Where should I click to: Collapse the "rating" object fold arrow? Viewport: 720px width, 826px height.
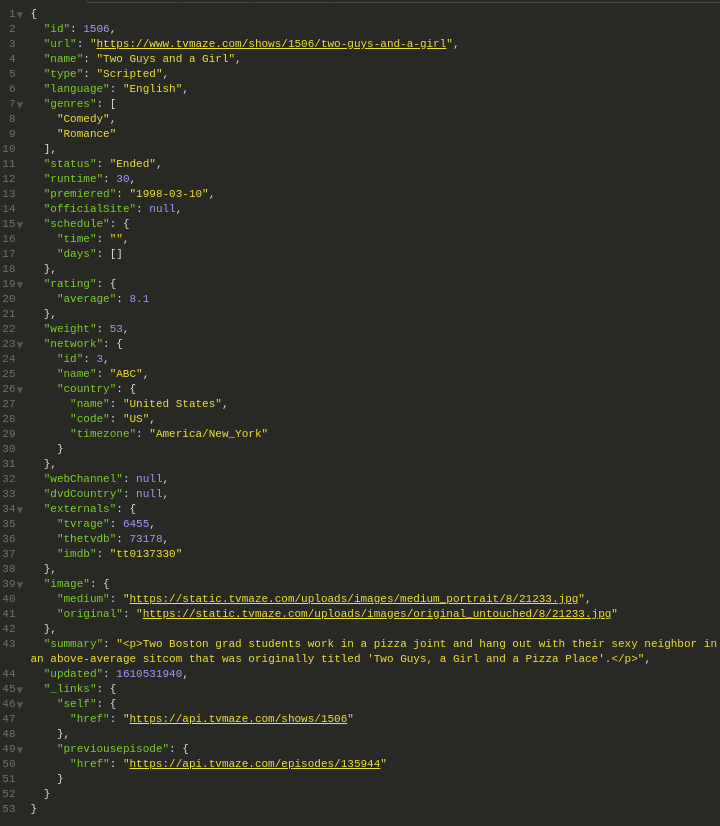coord(19,285)
